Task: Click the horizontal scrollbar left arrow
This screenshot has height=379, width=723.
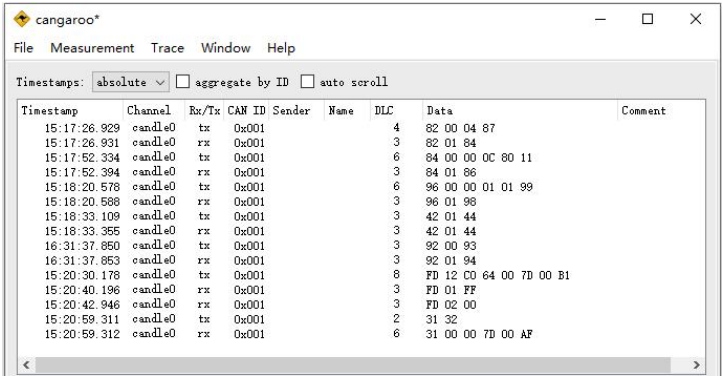Action: tap(26, 365)
